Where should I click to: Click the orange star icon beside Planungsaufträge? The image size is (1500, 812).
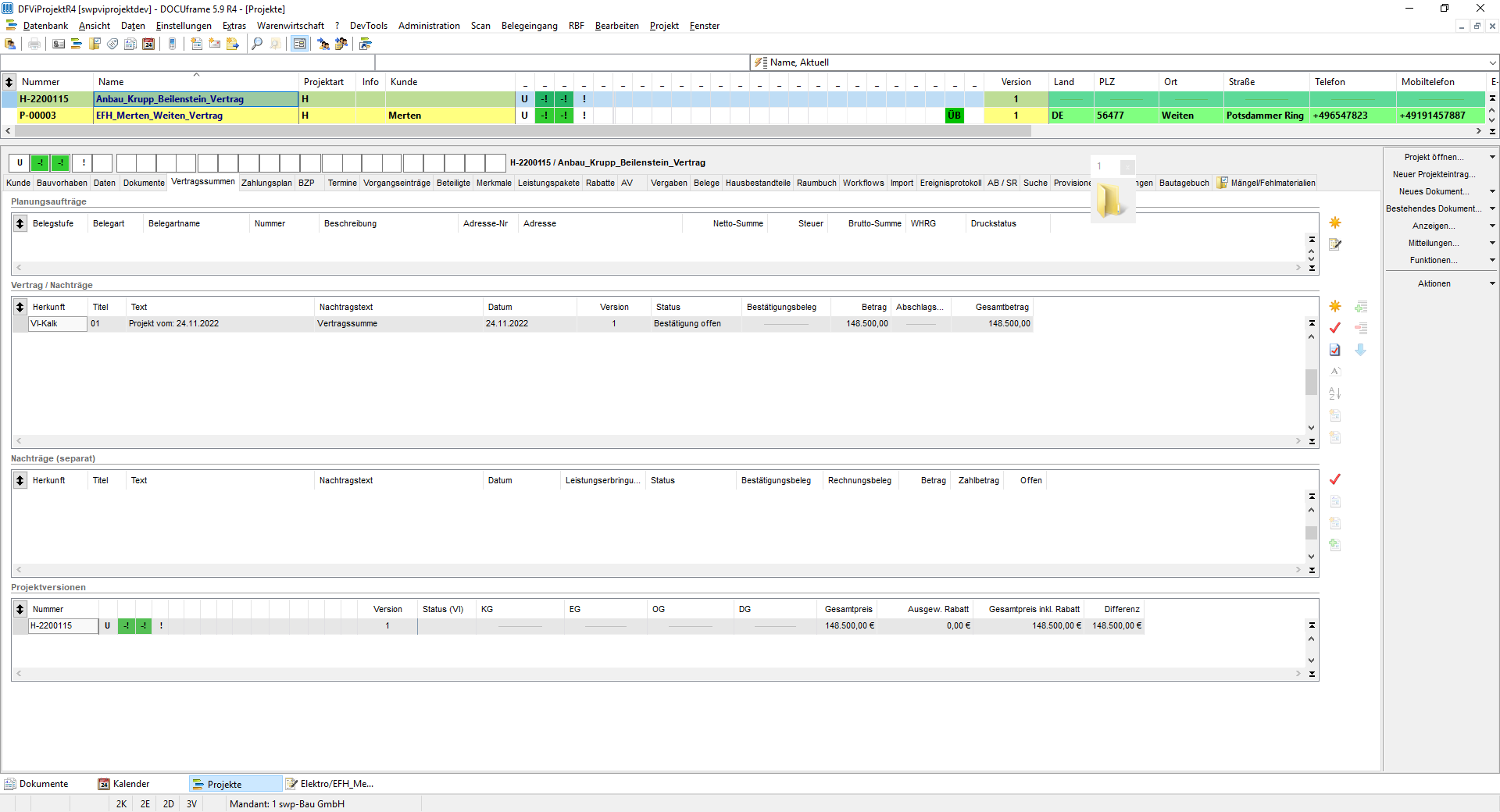pyautogui.click(x=1335, y=223)
